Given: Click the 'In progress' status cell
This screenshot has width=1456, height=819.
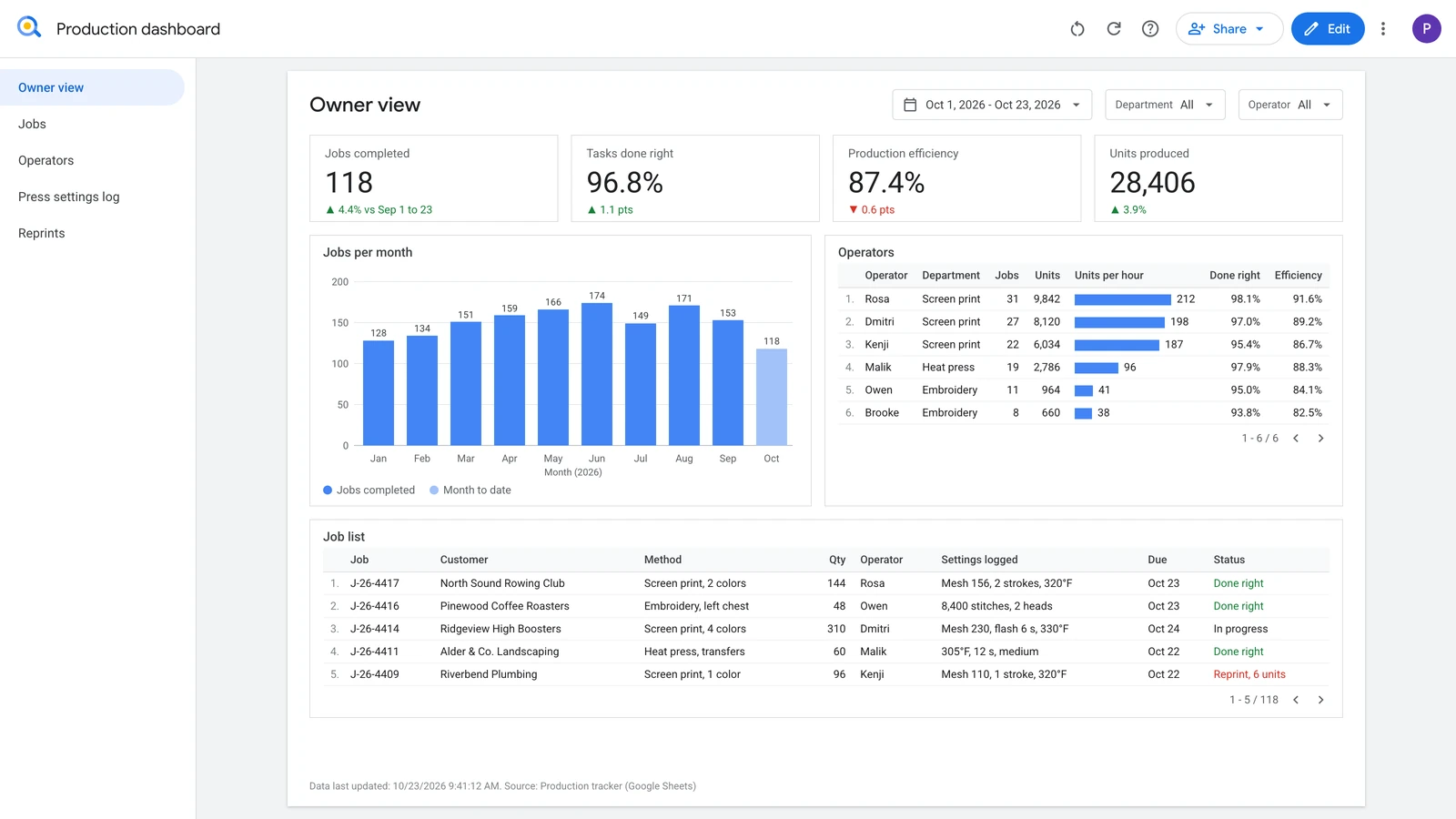Looking at the screenshot, I should [x=1240, y=629].
